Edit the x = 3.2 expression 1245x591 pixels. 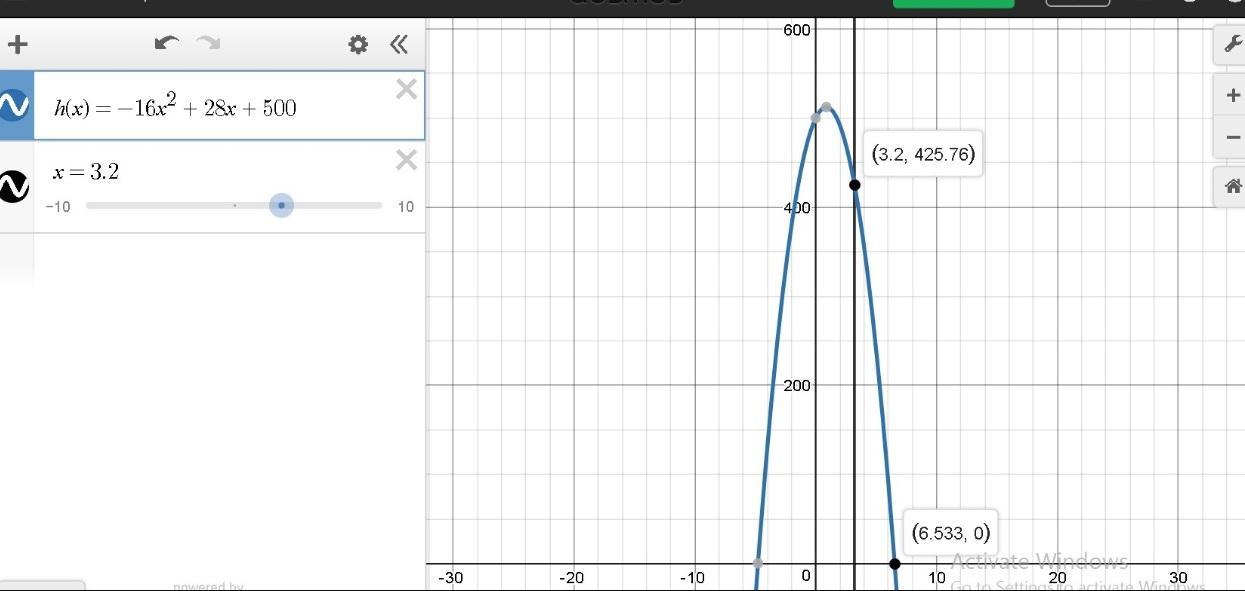86,172
